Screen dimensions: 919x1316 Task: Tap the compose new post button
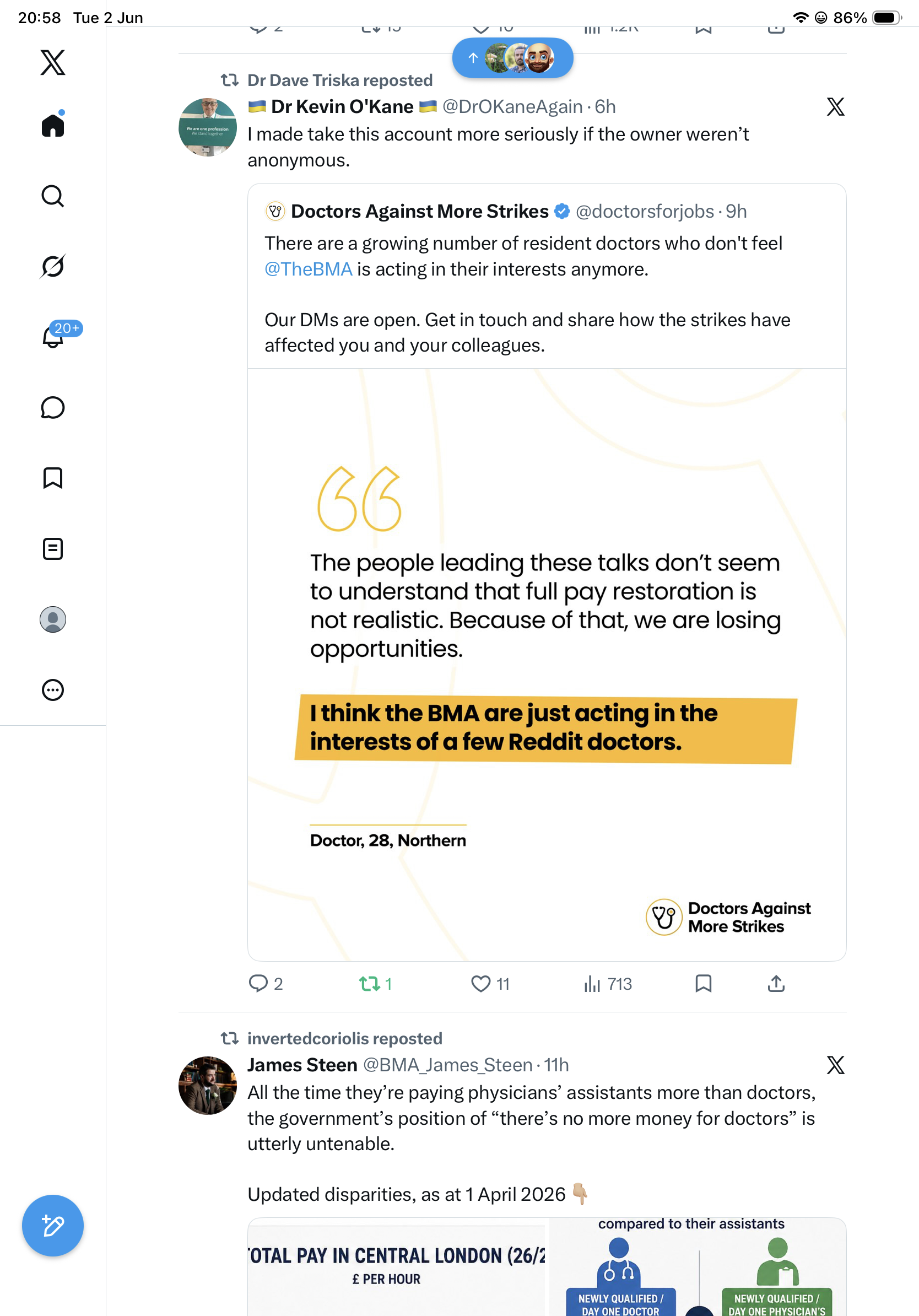pos(53,1226)
